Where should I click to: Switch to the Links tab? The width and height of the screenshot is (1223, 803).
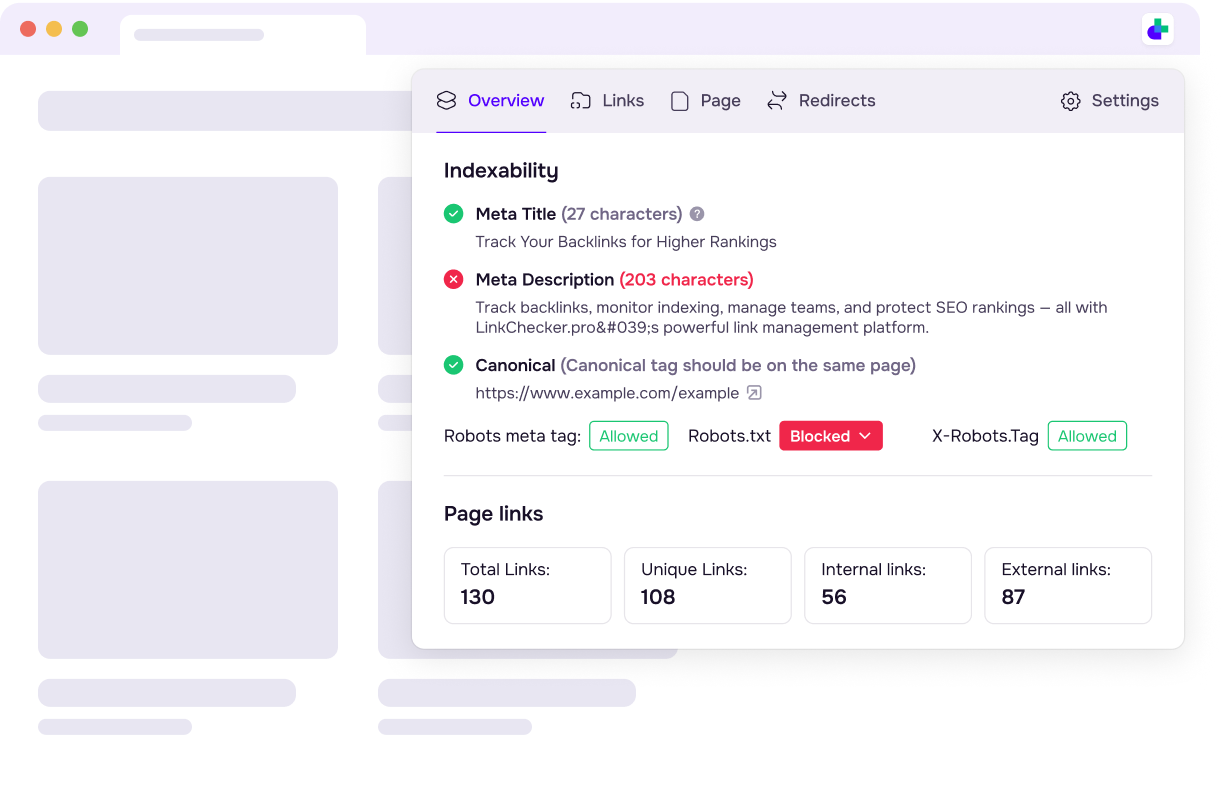click(622, 101)
